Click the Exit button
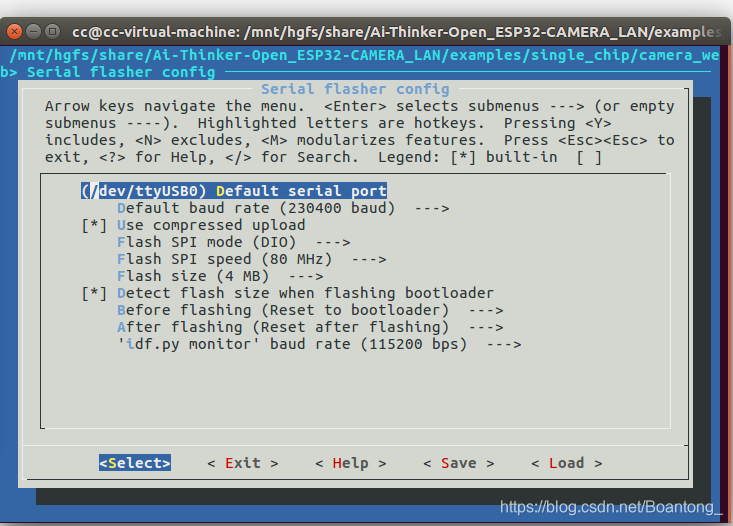This screenshot has width=733, height=526. [x=243, y=463]
